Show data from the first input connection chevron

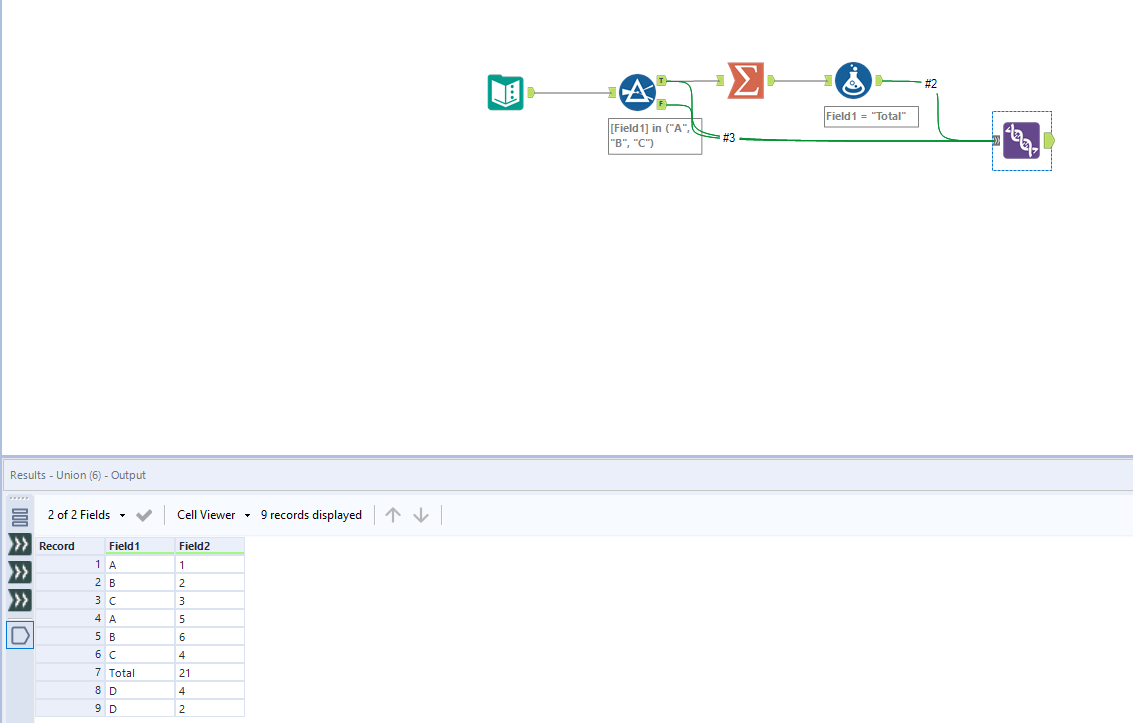19,545
